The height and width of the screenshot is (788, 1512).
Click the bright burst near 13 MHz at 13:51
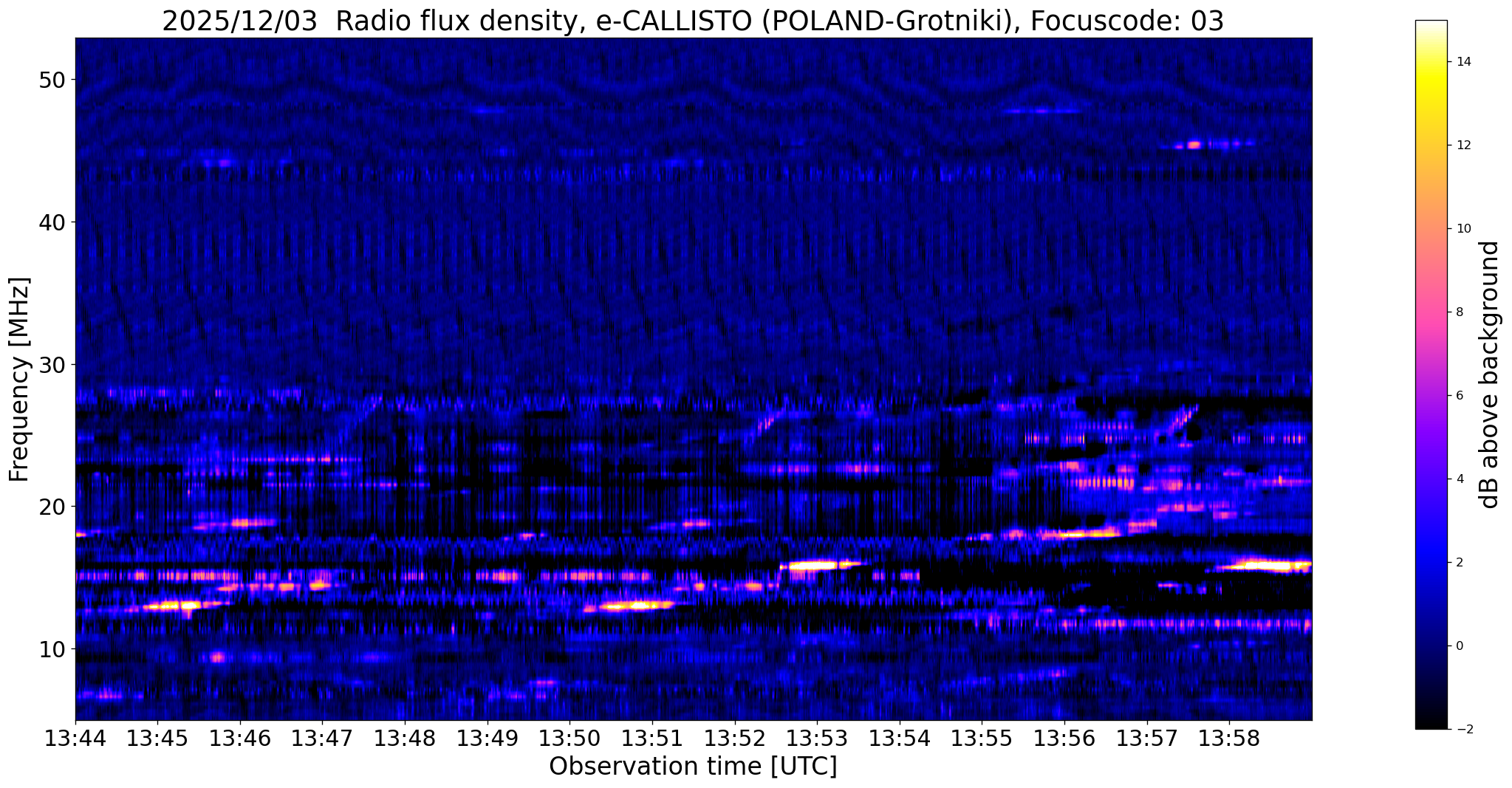[637, 606]
